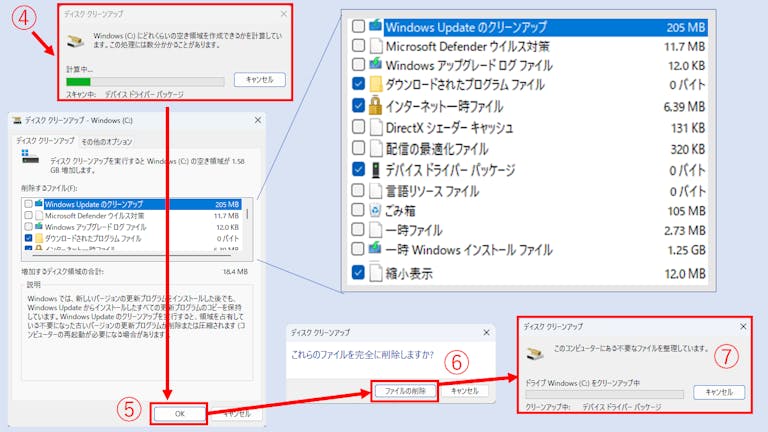
Task: Select the ディスク クリーンアップ tab
Action: pos(45,141)
